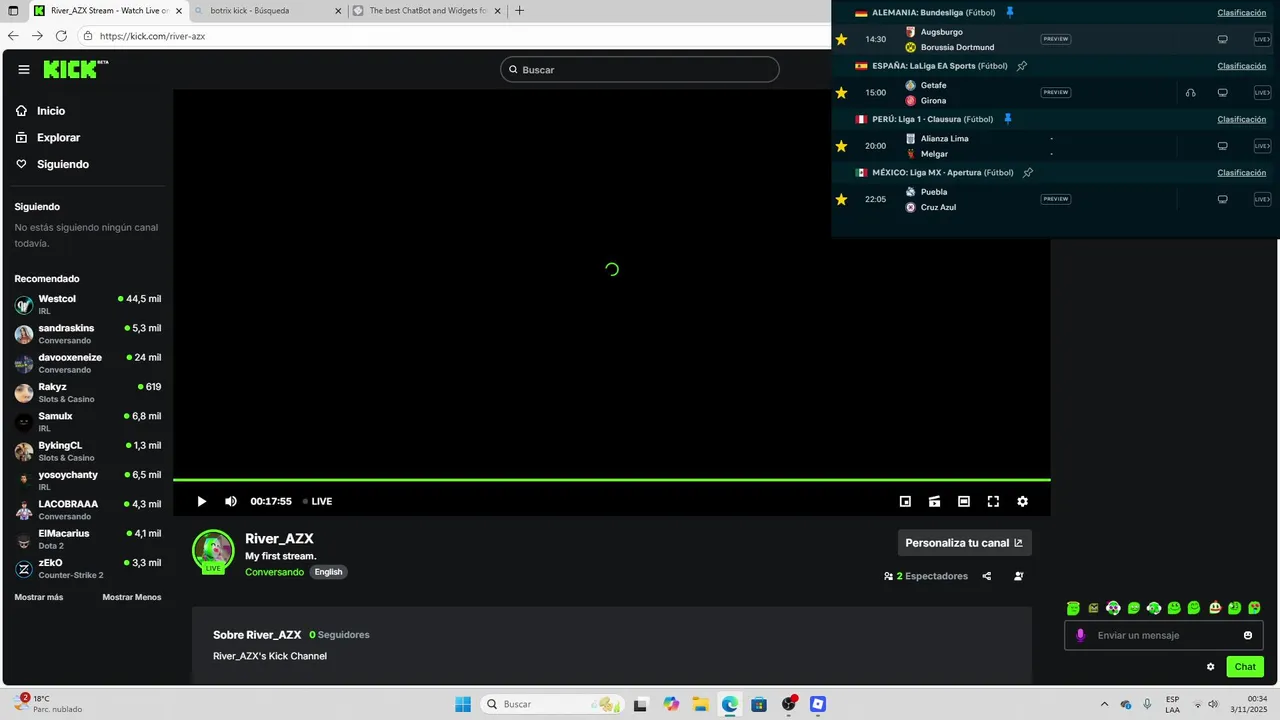1280x720 pixels.
Task: Switch to theater mode
Action: tap(964, 501)
